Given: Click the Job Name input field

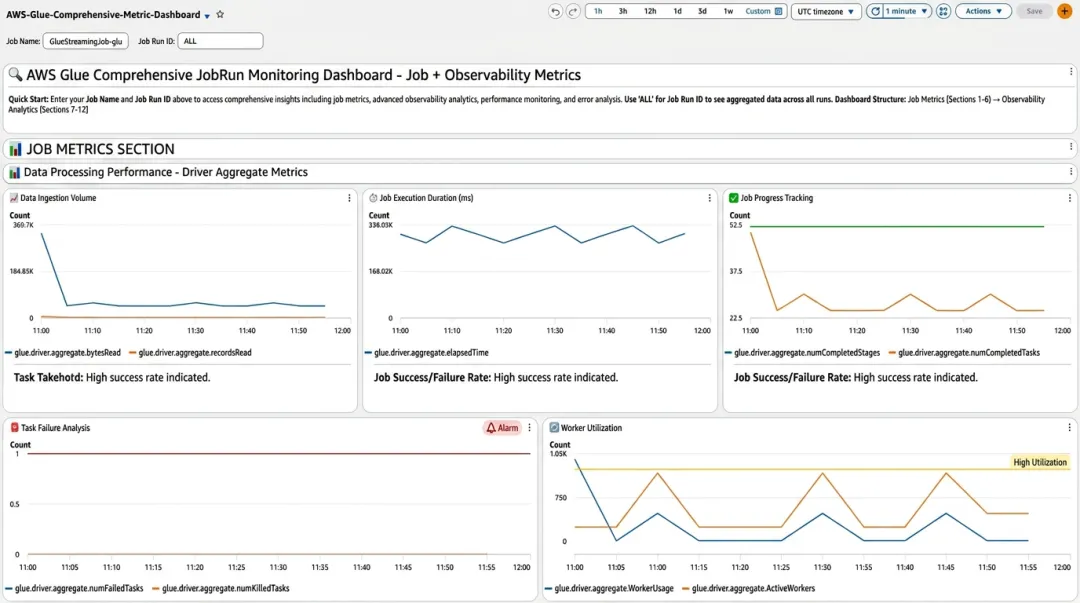Looking at the screenshot, I should (85, 41).
